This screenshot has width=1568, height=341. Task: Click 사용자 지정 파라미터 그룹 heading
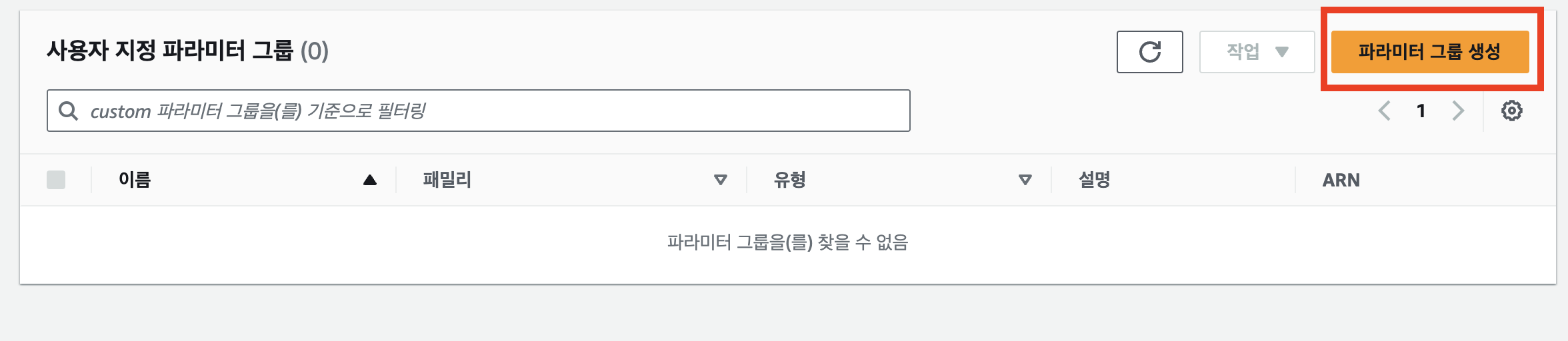click(x=170, y=51)
